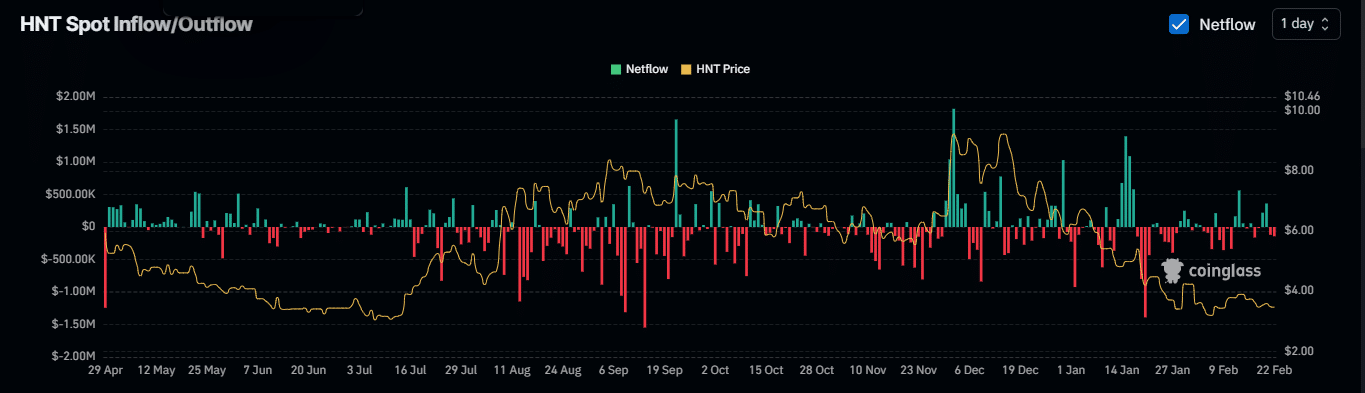1365x393 pixels.
Task: Toggle the yellow HNT Price legend swatch
Action: (x=686, y=70)
